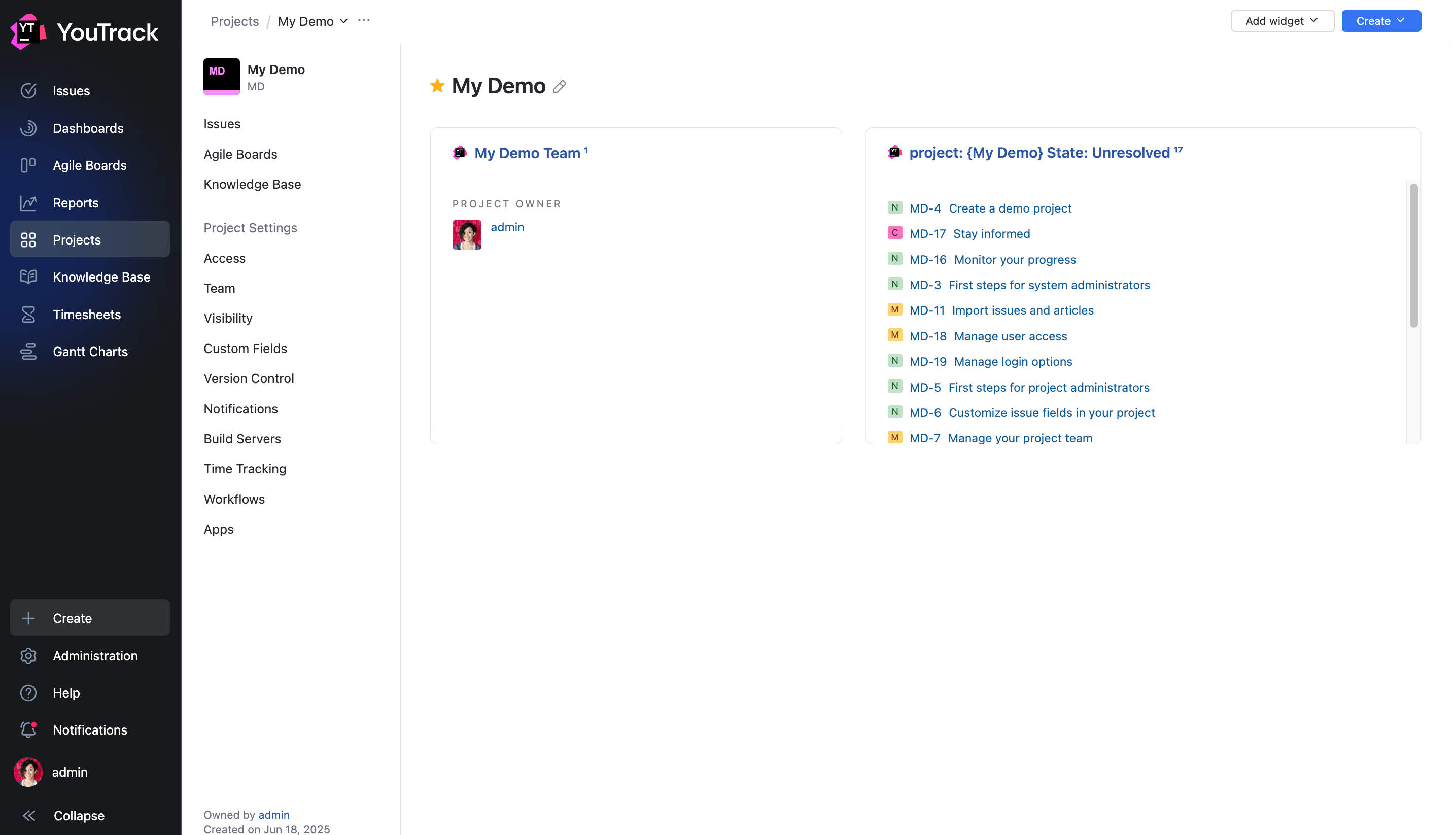Expand the Add widget dropdown

click(x=1282, y=21)
